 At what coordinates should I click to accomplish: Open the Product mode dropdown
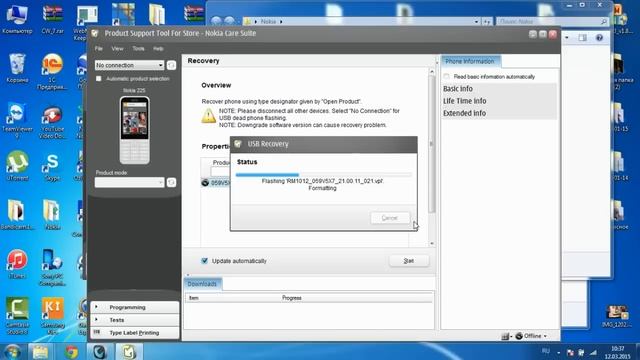click(129, 182)
